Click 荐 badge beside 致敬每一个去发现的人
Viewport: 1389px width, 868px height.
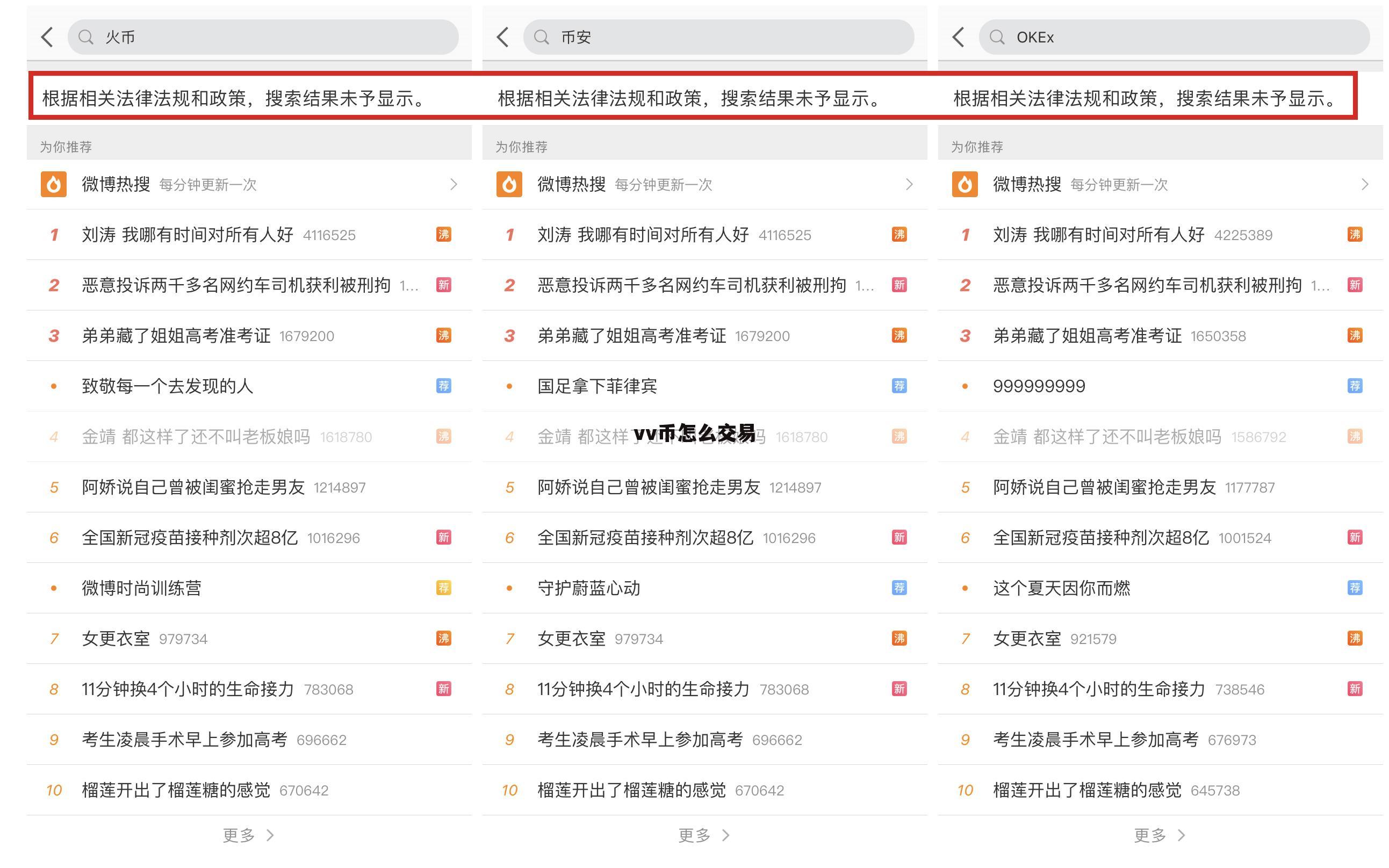click(443, 386)
